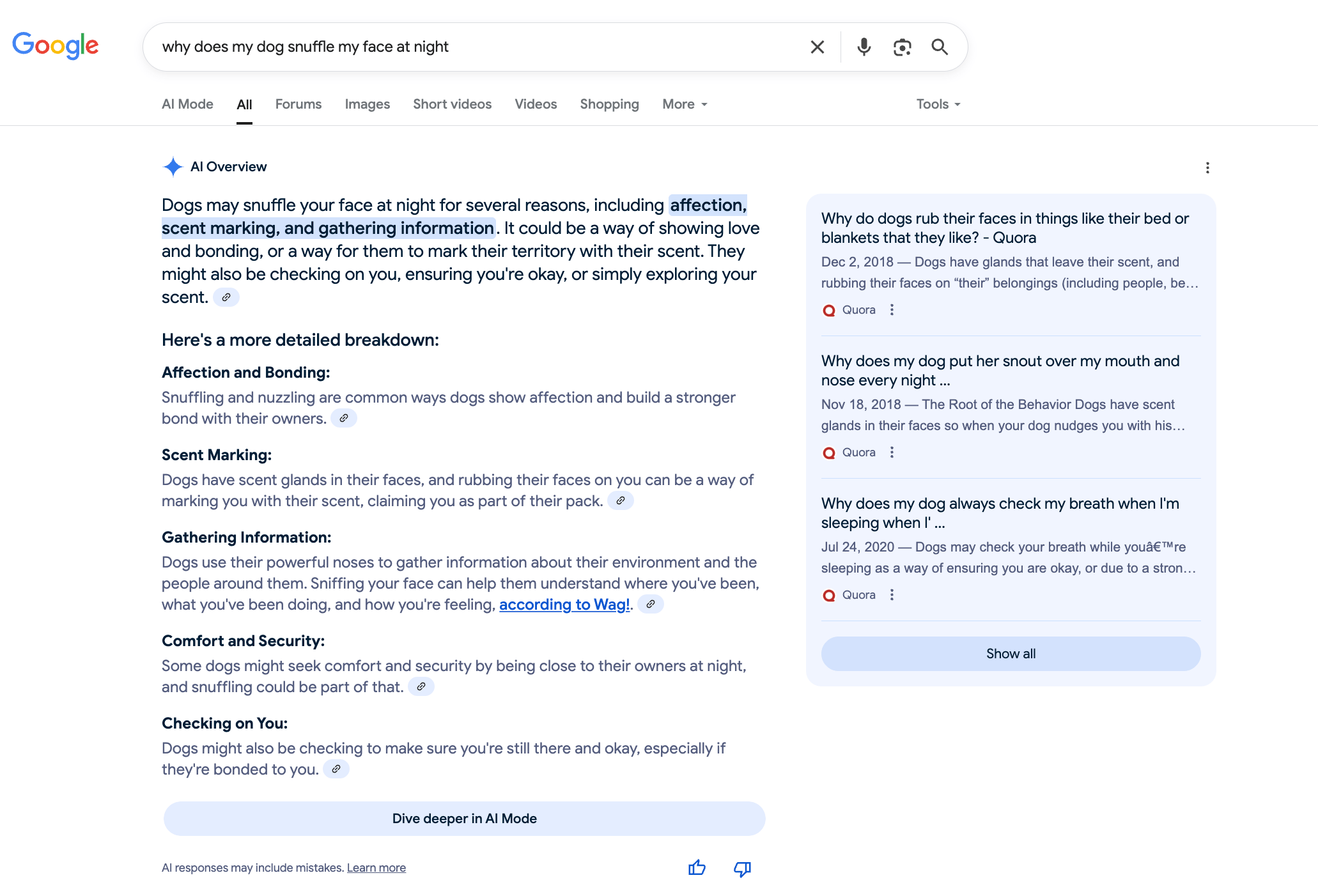Open source link icon under Comfort and Security
1318x896 pixels.
421,686
